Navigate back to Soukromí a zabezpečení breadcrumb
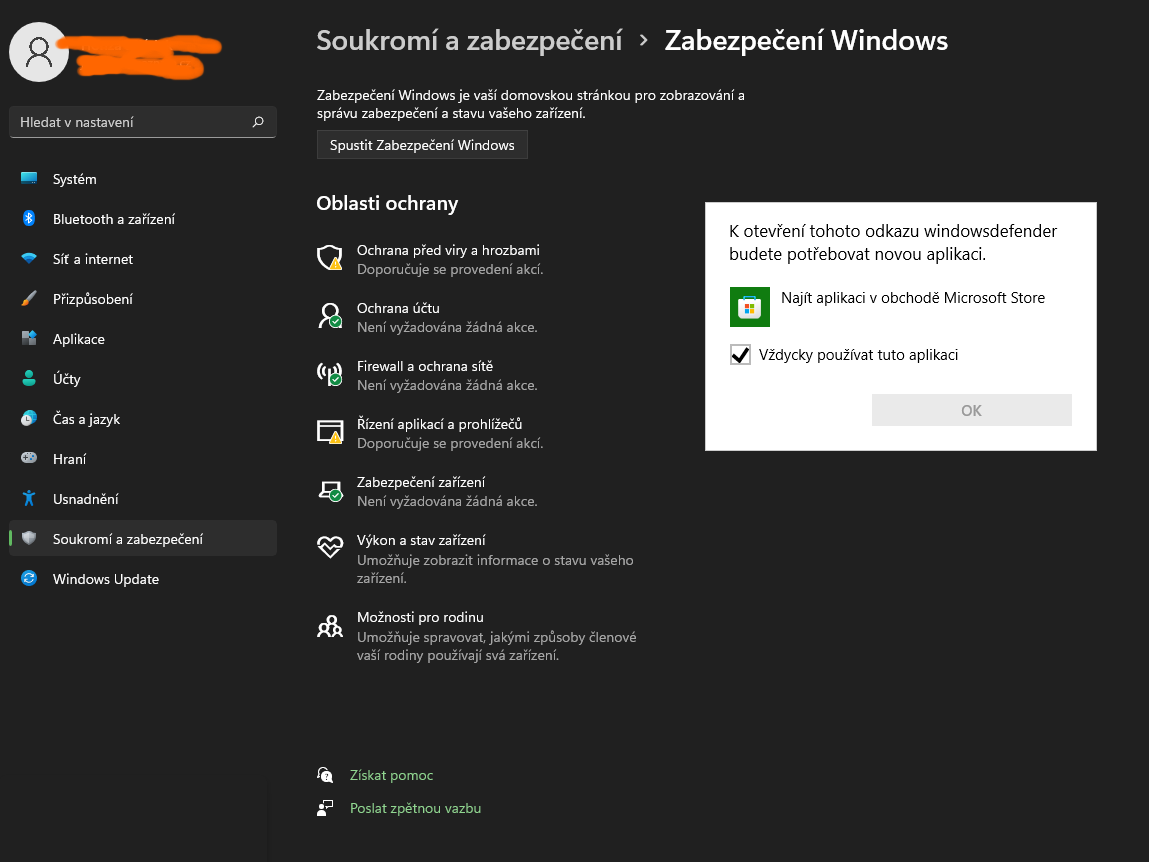This screenshot has height=862, width=1149. [x=469, y=41]
